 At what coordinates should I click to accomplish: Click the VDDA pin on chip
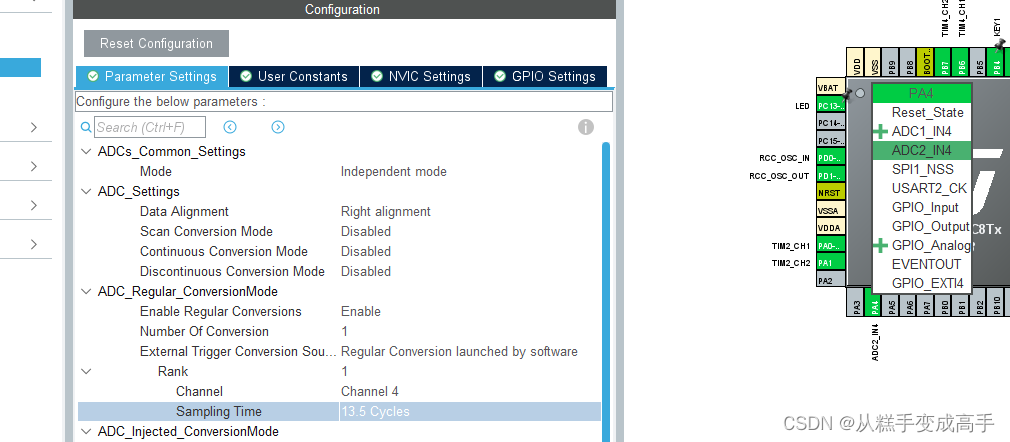(830, 228)
